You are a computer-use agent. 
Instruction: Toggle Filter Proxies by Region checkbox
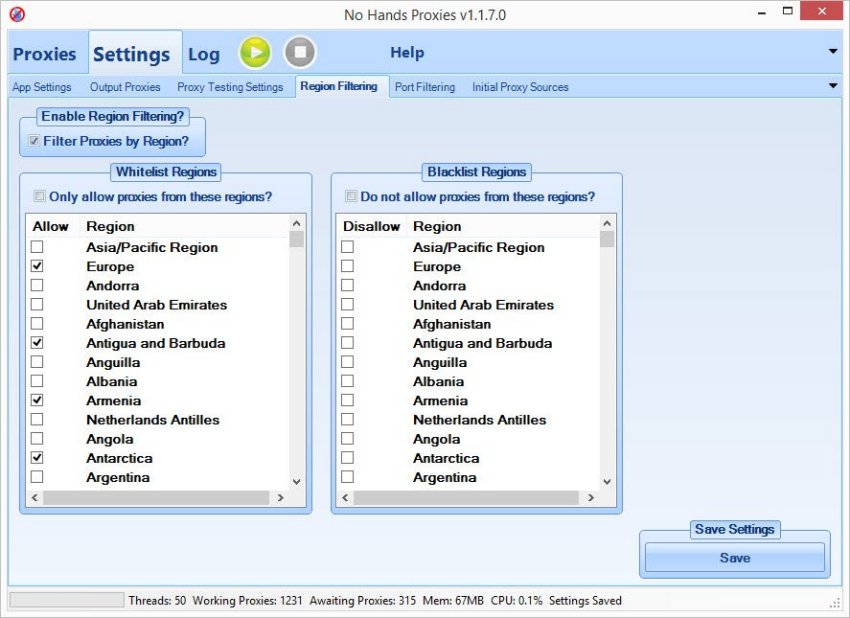click(x=34, y=141)
